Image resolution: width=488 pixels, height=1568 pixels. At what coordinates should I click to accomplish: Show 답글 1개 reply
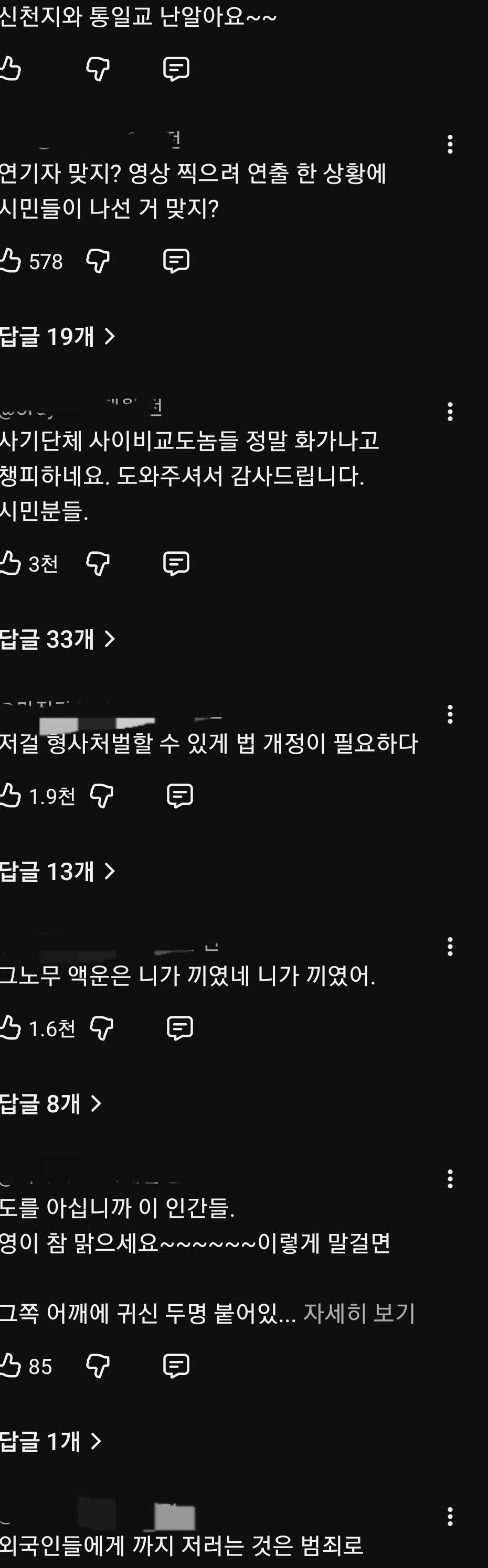50,1442
